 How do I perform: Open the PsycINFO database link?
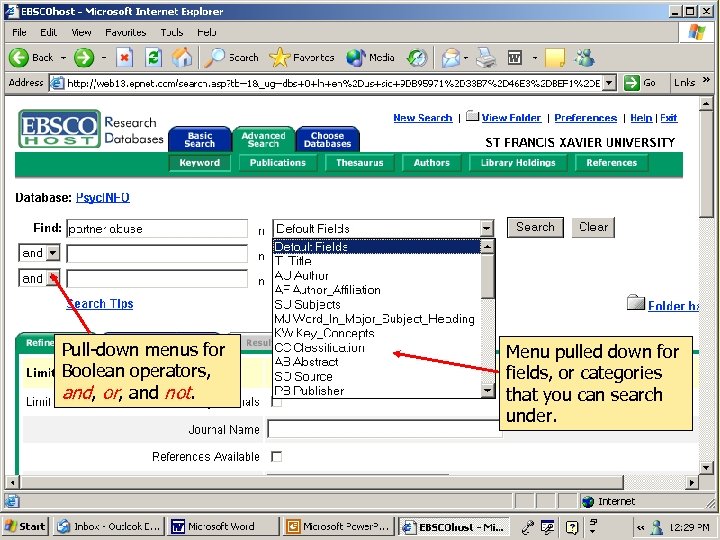click(103, 198)
